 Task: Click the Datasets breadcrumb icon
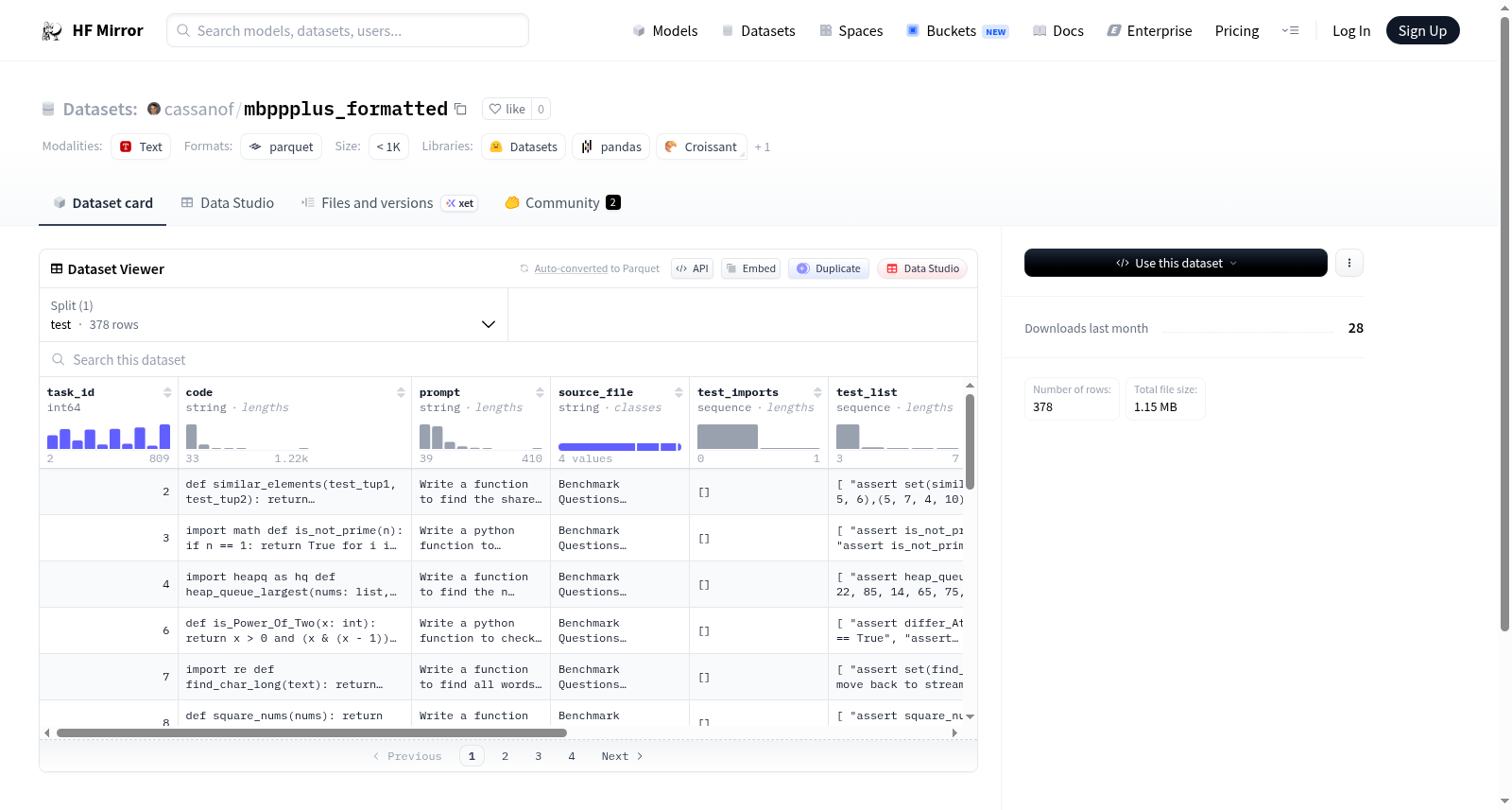(48, 109)
